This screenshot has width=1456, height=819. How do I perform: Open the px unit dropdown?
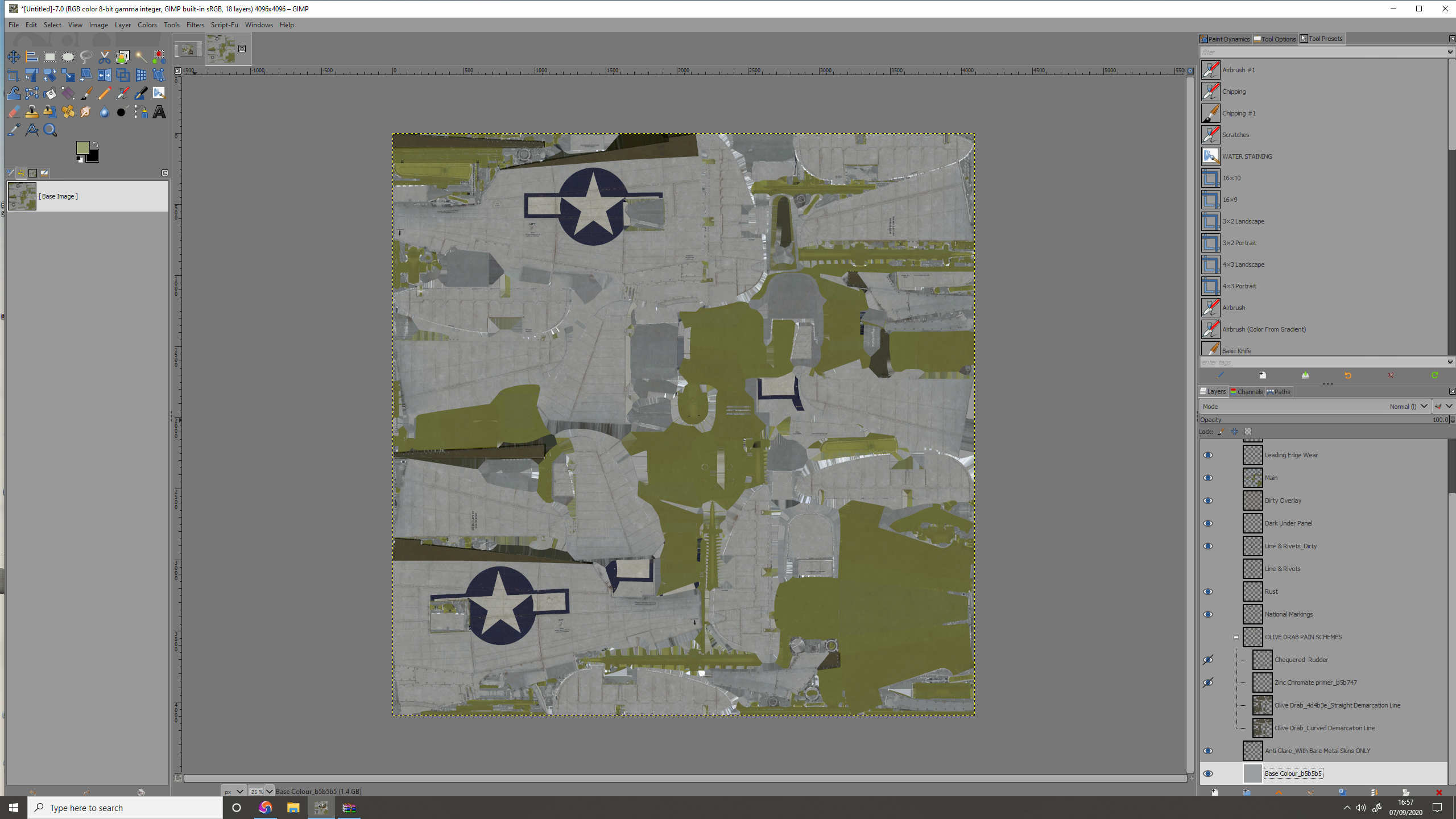(234, 791)
